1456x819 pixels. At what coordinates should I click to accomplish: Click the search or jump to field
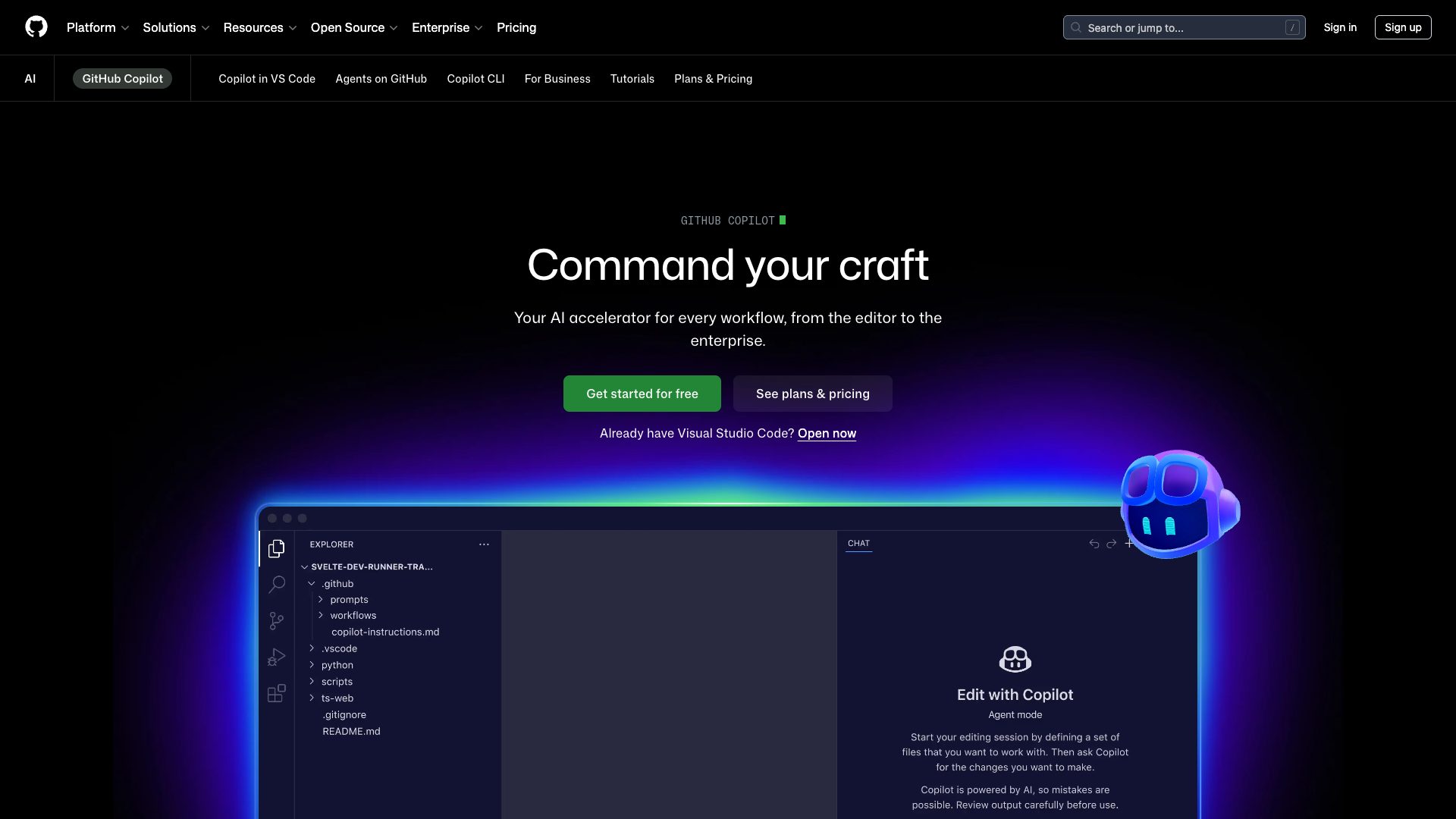(1183, 27)
